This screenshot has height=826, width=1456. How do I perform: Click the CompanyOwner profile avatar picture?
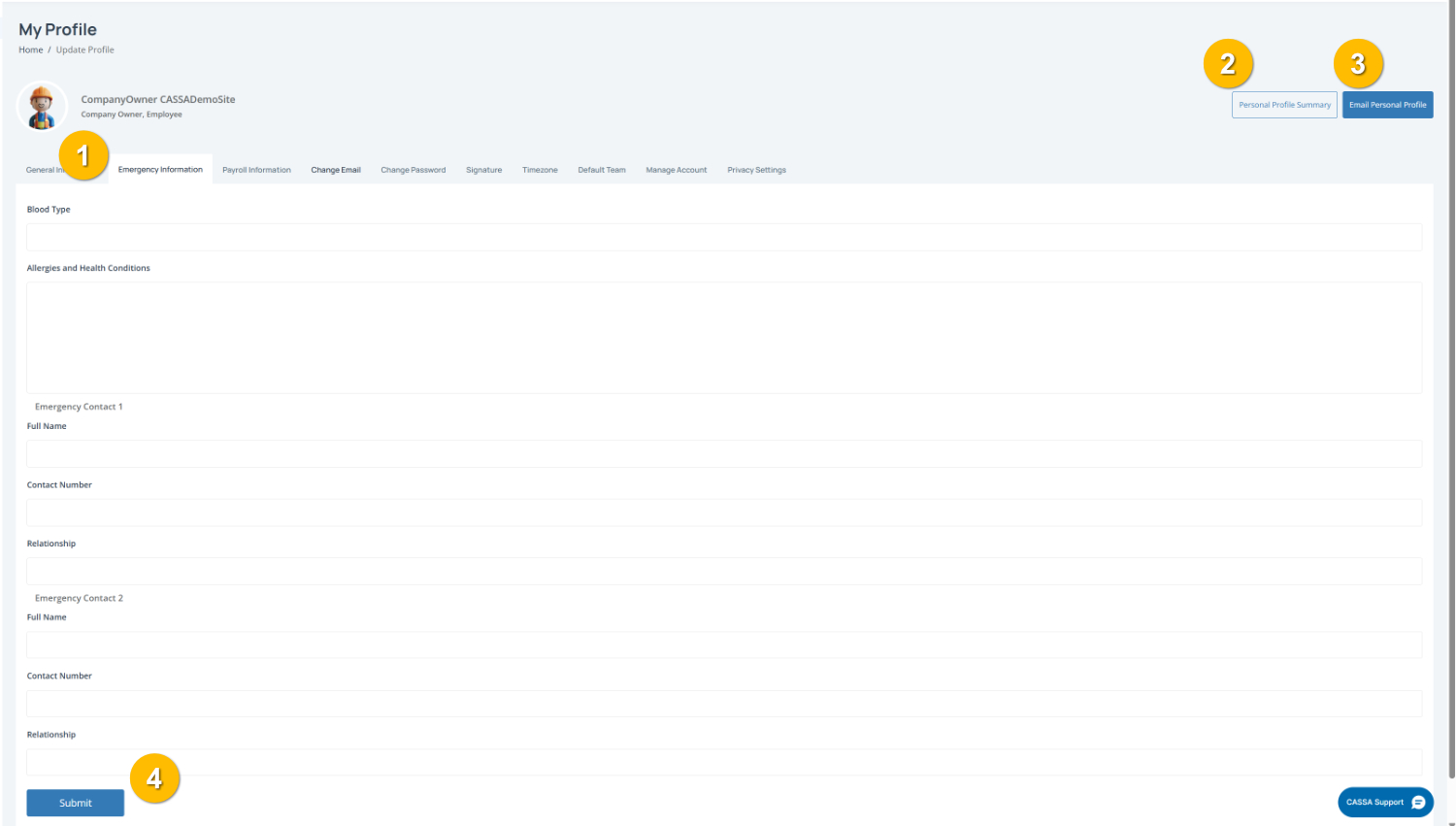(x=42, y=106)
